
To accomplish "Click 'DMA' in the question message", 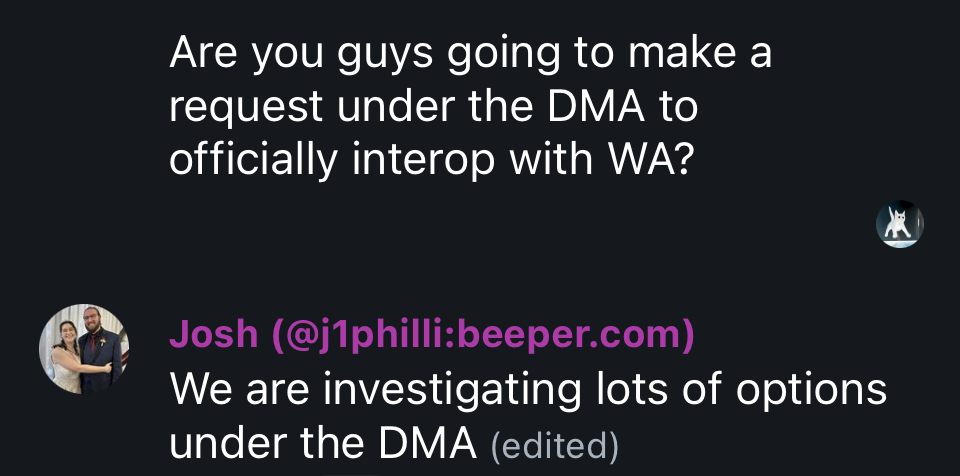I will [595, 107].
